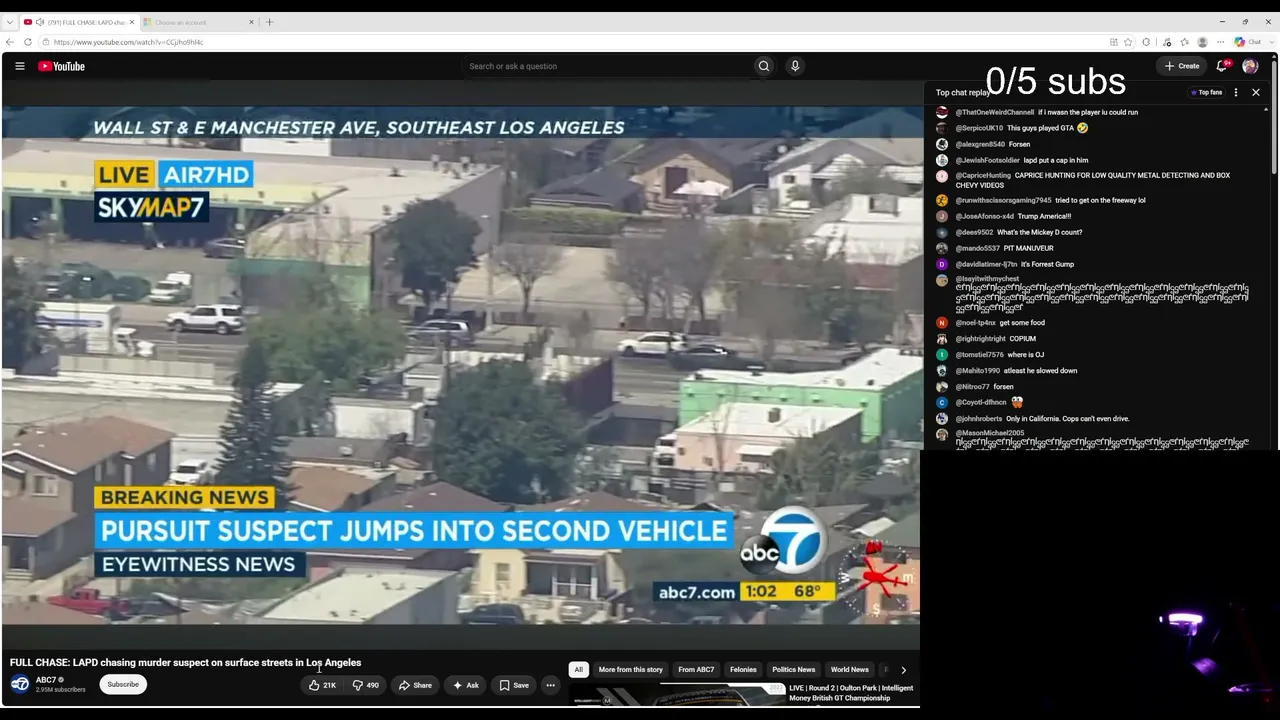Open @ThatOneWeirdChannel chat author
The width and height of the screenshot is (1280, 720).
point(995,112)
